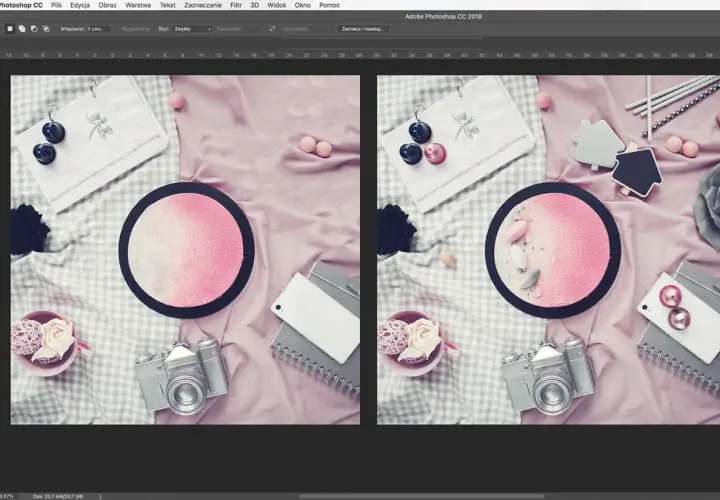
Task: Open the Widok menu
Action: tap(276, 5)
